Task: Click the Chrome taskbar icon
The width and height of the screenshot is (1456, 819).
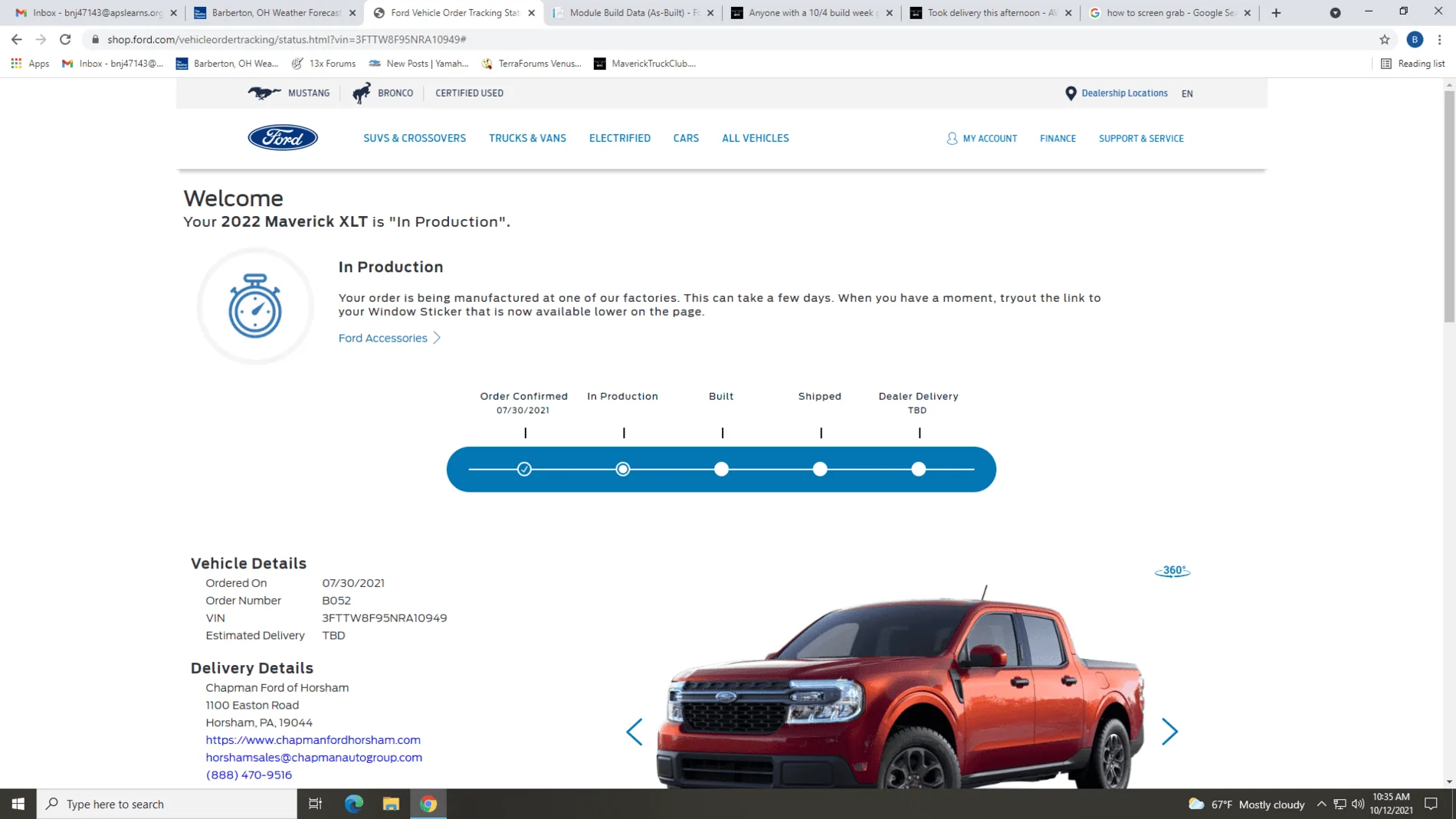Action: [x=428, y=804]
